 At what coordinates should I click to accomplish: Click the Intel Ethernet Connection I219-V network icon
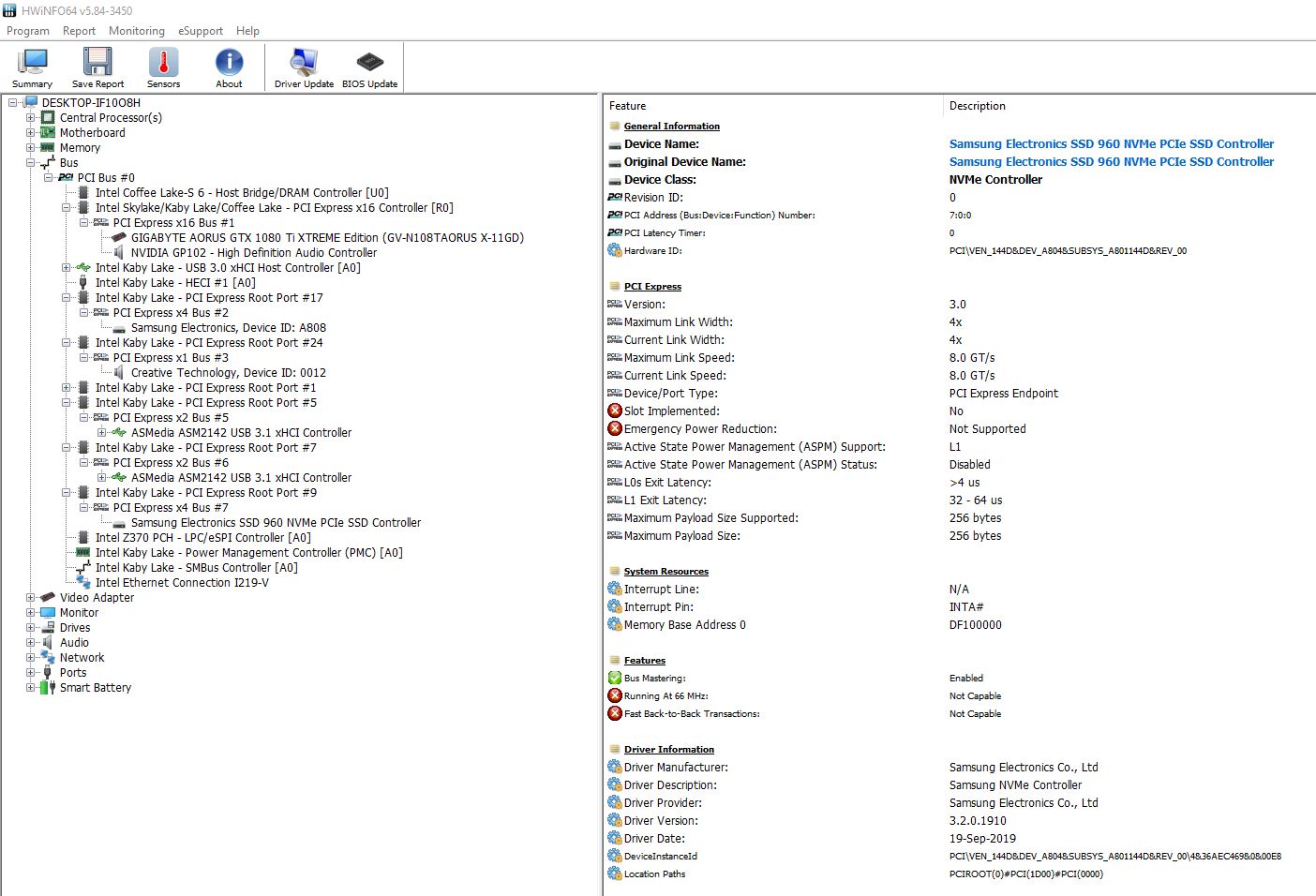[83, 583]
